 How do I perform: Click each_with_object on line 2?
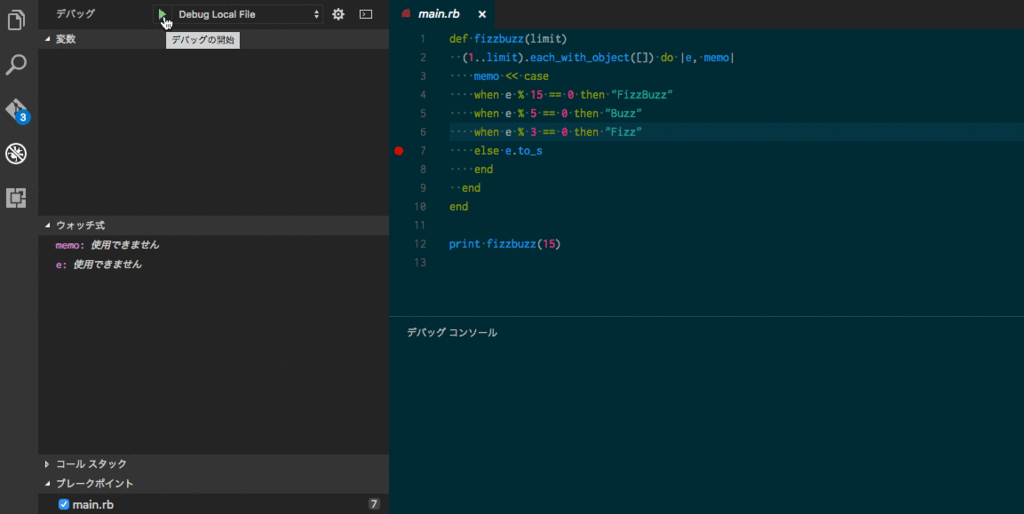point(579,57)
